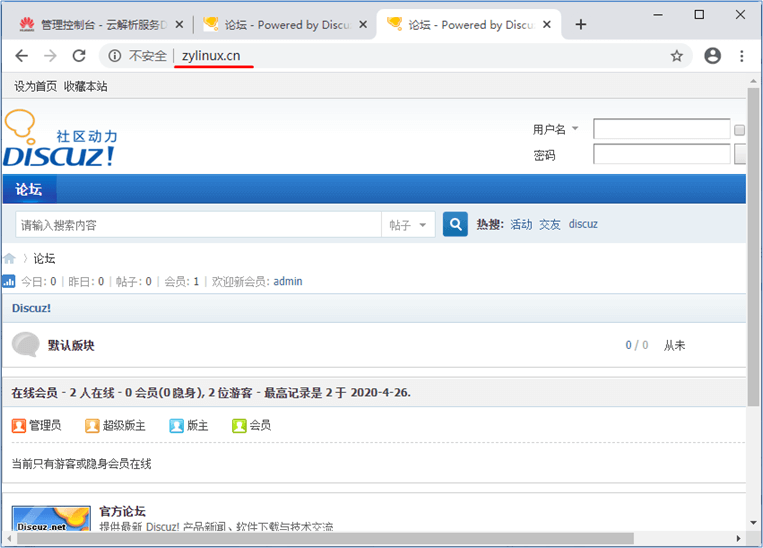The width and height of the screenshot is (763, 548).
Task: Toggle the auto-login checkbox beside username
Action: pyautogui.click(x=739, y=130)
